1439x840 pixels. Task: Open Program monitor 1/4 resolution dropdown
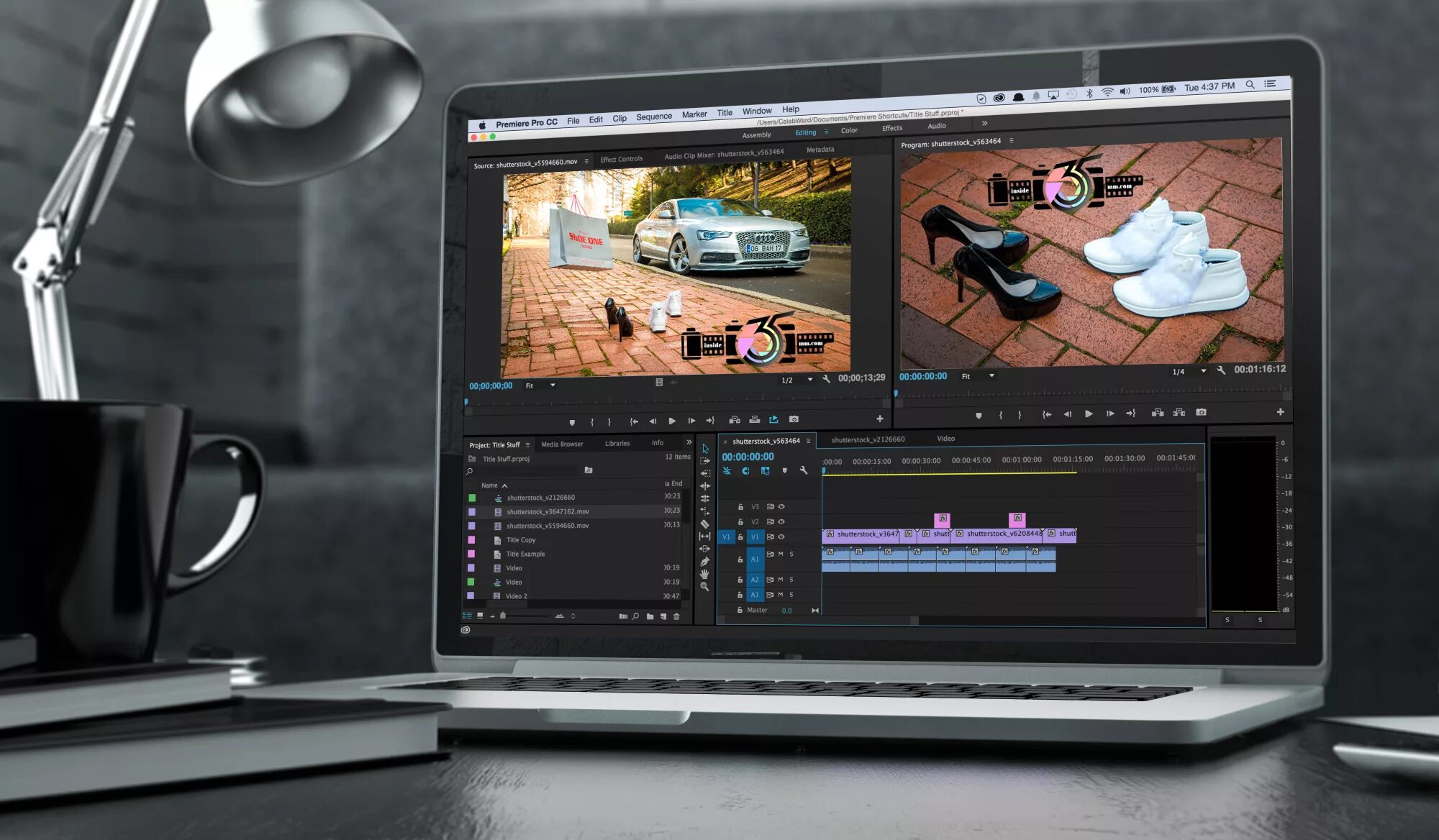tap(1202, 371)
